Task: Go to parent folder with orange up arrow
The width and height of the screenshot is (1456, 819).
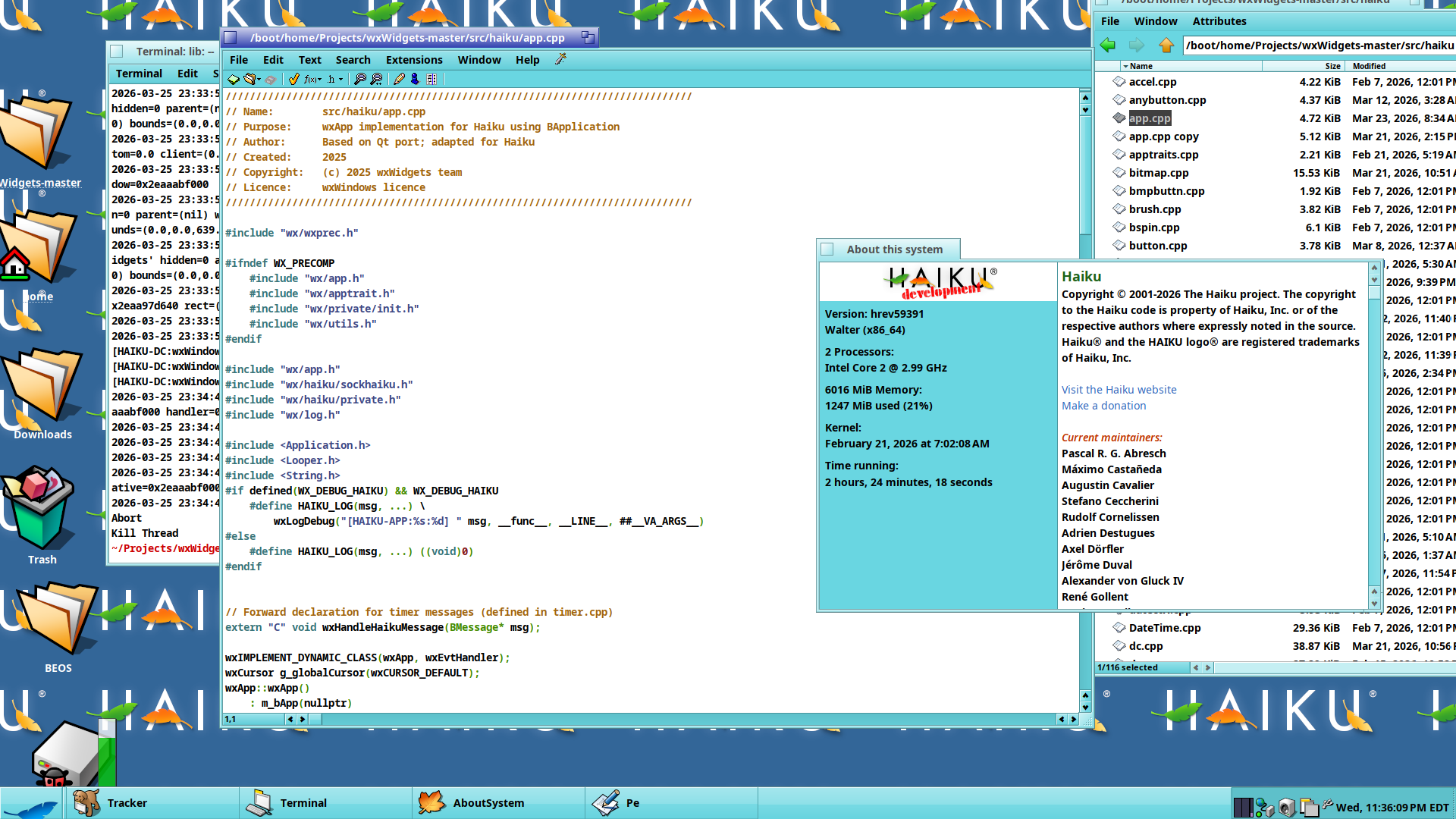Action: (1166, 45)
